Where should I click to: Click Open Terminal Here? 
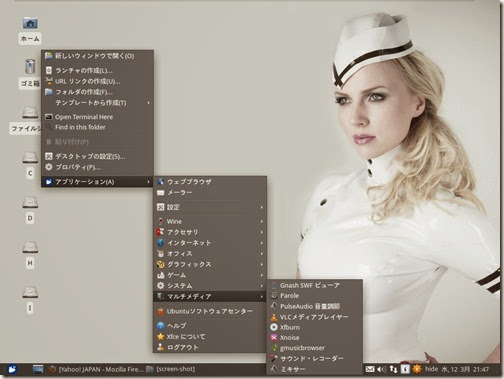pyautogui.click(x=97, y=117)
